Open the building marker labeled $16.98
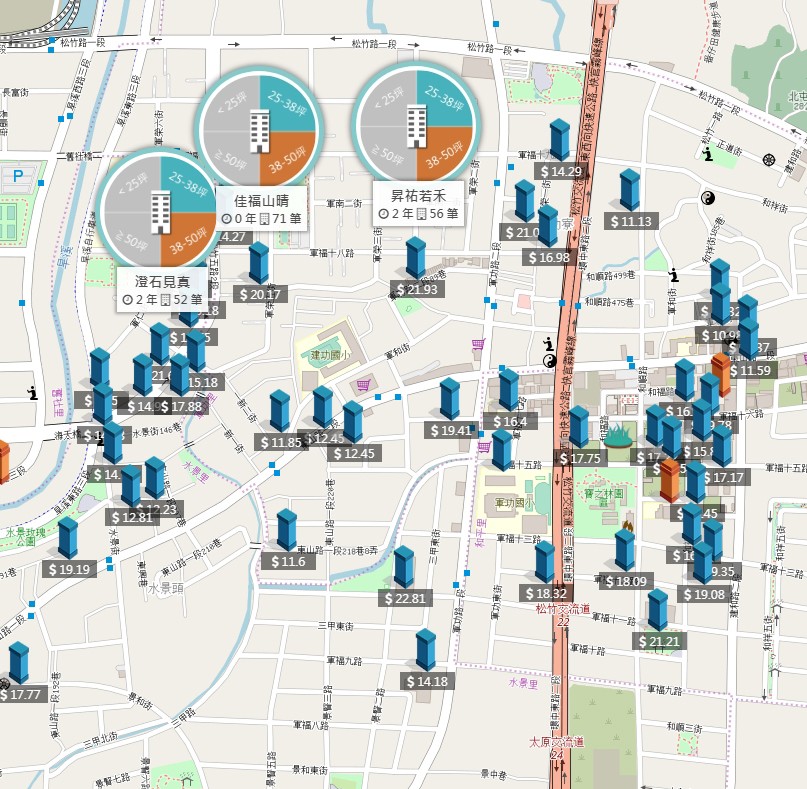This screenshot has height=789, width=807. [548, 226]
